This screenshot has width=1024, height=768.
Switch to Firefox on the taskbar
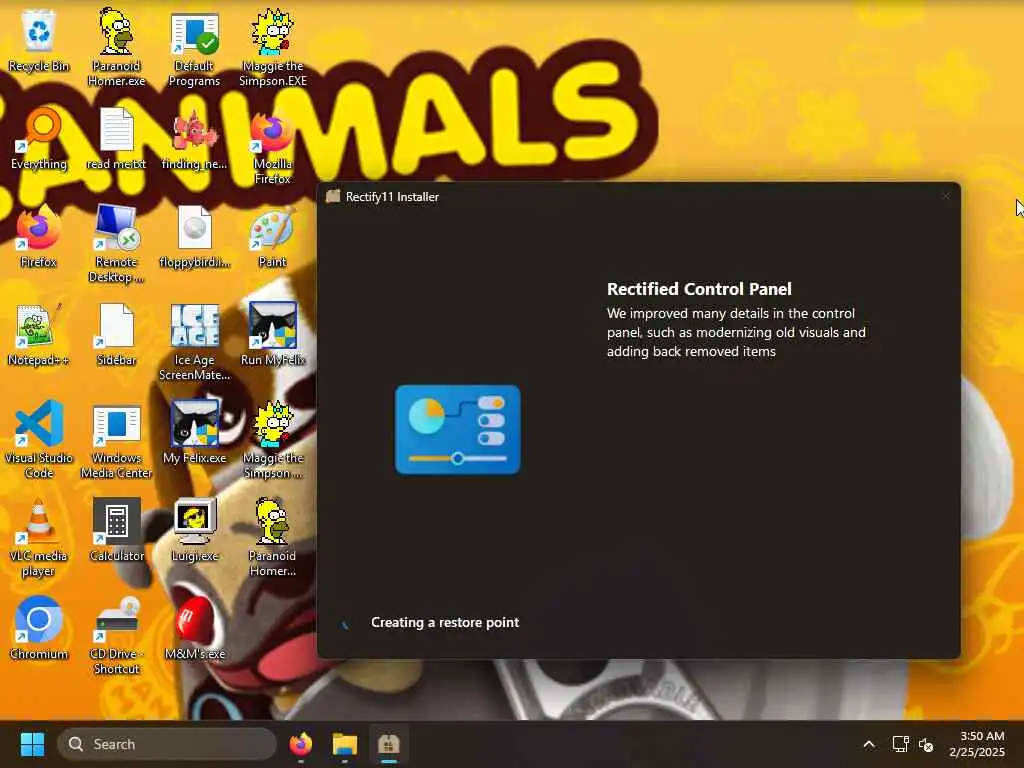[300, 744]
